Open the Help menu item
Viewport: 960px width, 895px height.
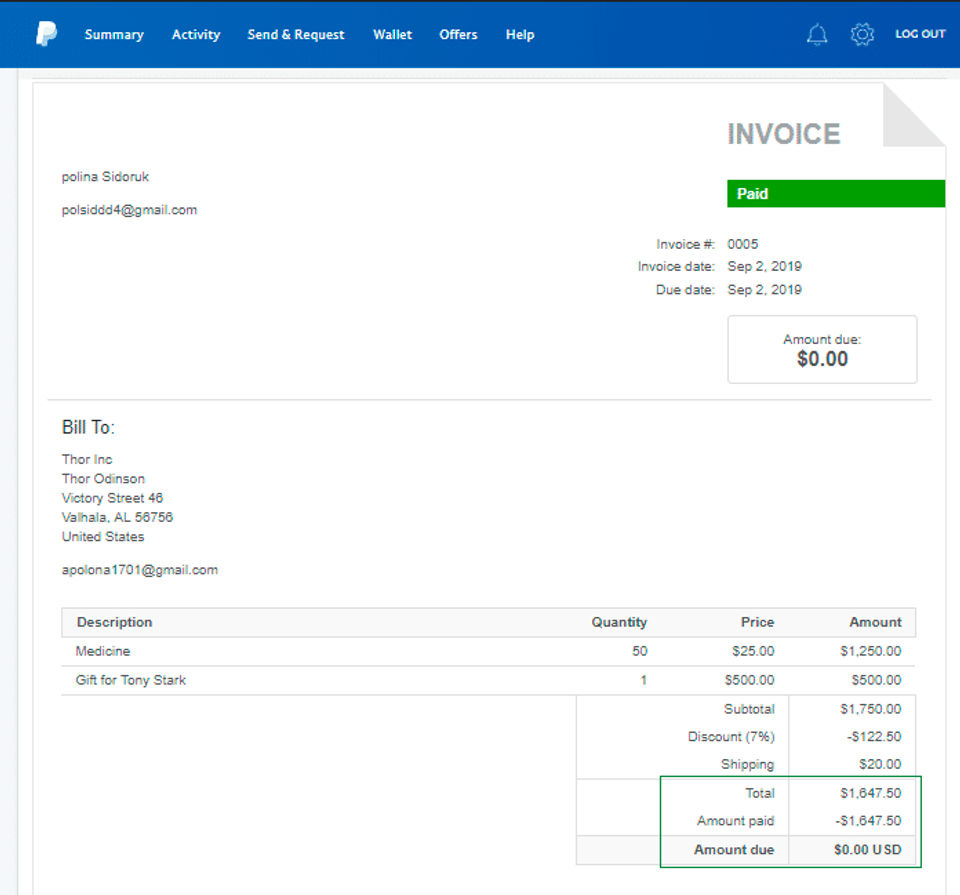point(520,35)
